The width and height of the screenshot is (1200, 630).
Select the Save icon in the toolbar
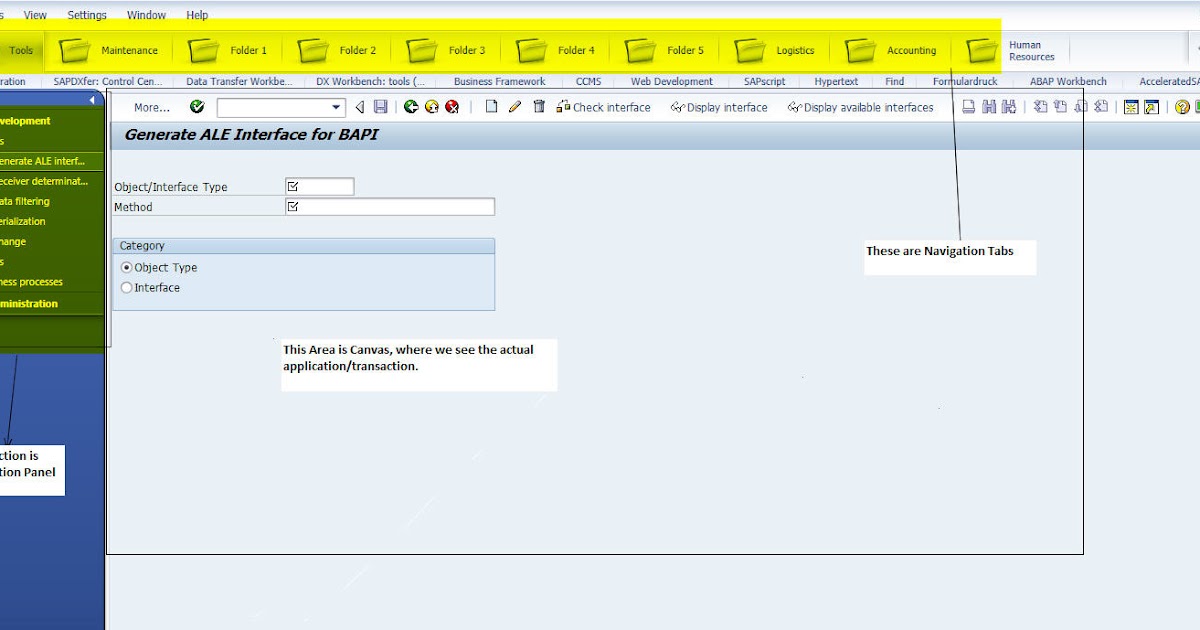click(x=382, y=107)
